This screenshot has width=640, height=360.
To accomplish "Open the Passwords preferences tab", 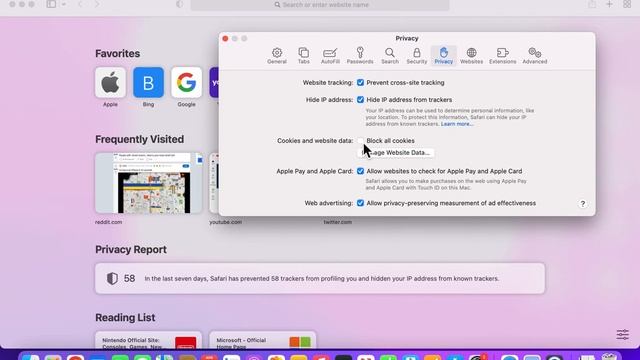I will coord(360,56).
